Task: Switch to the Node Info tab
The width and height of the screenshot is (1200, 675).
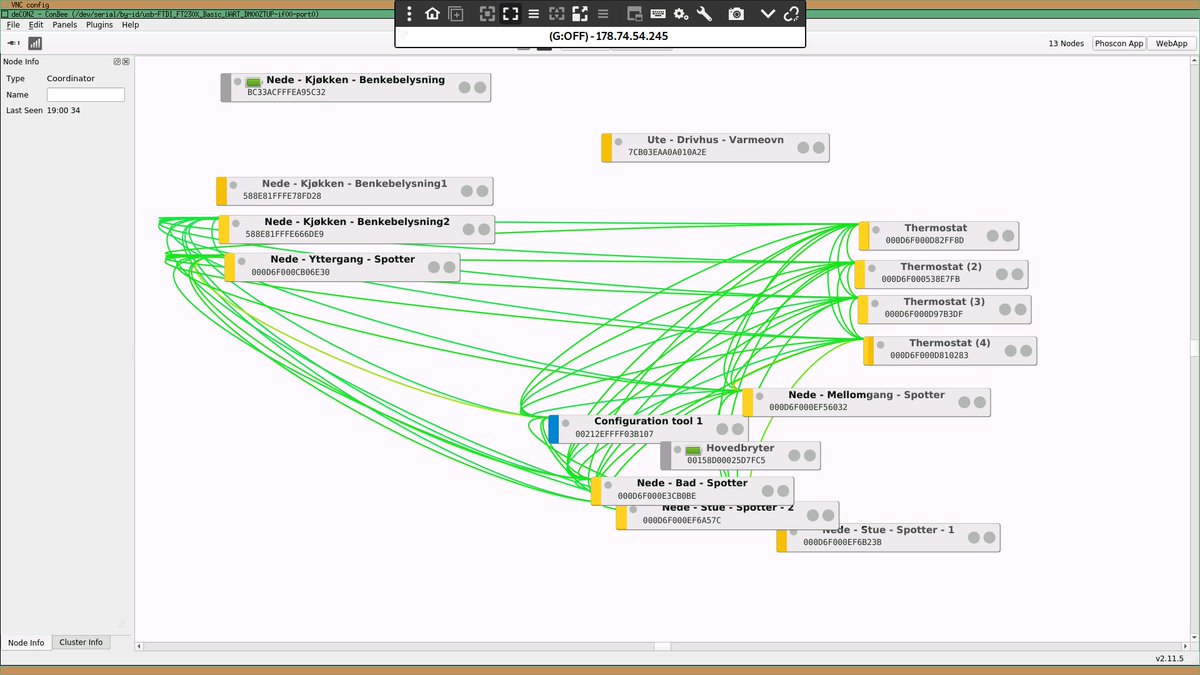Action: coord(26,643)
